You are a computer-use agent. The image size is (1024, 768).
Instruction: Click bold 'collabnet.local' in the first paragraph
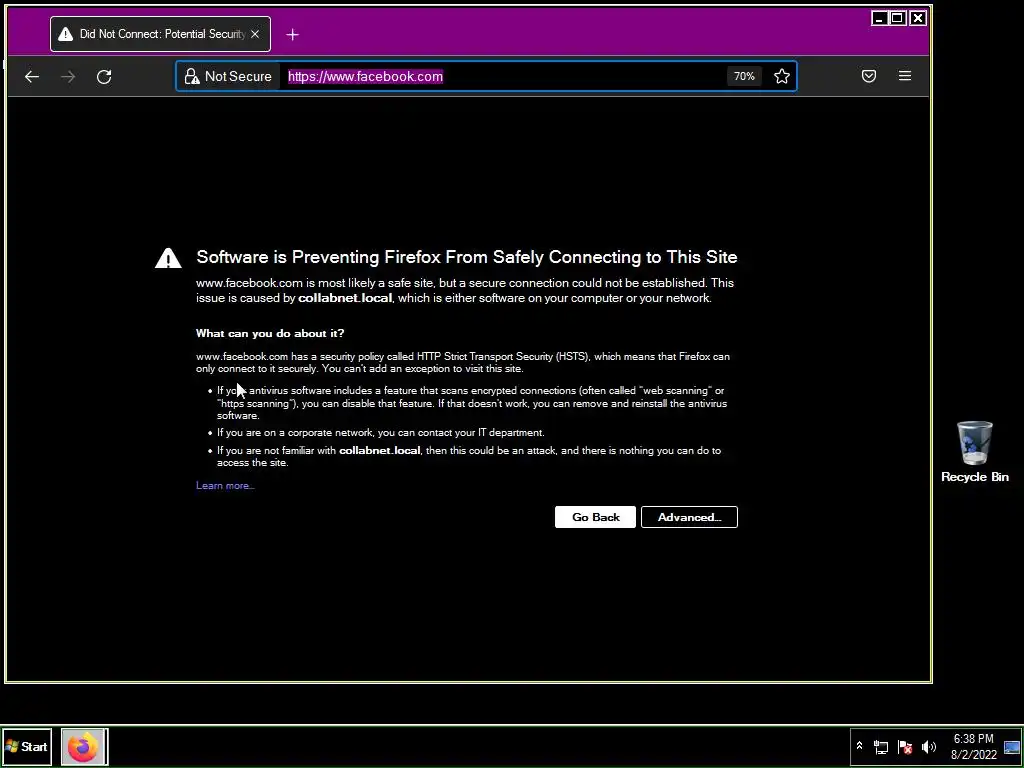345,298
